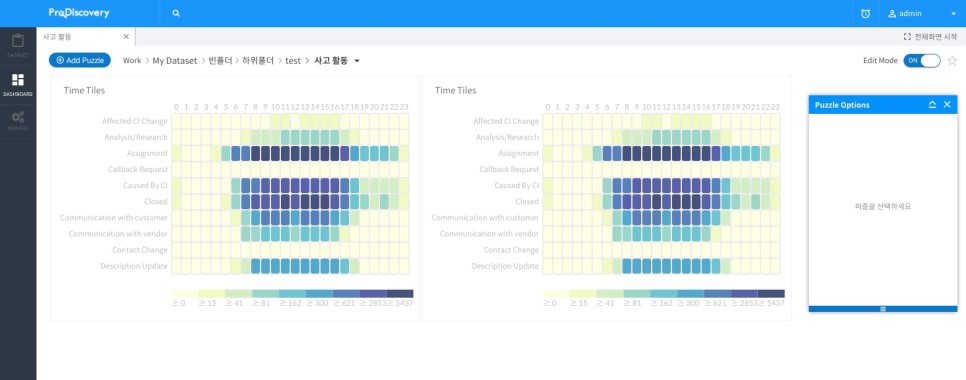Click 퍼즐을 선택하세요 message in Puzzle Options
This screenshot has height=380, width=966.
(883, 206)
